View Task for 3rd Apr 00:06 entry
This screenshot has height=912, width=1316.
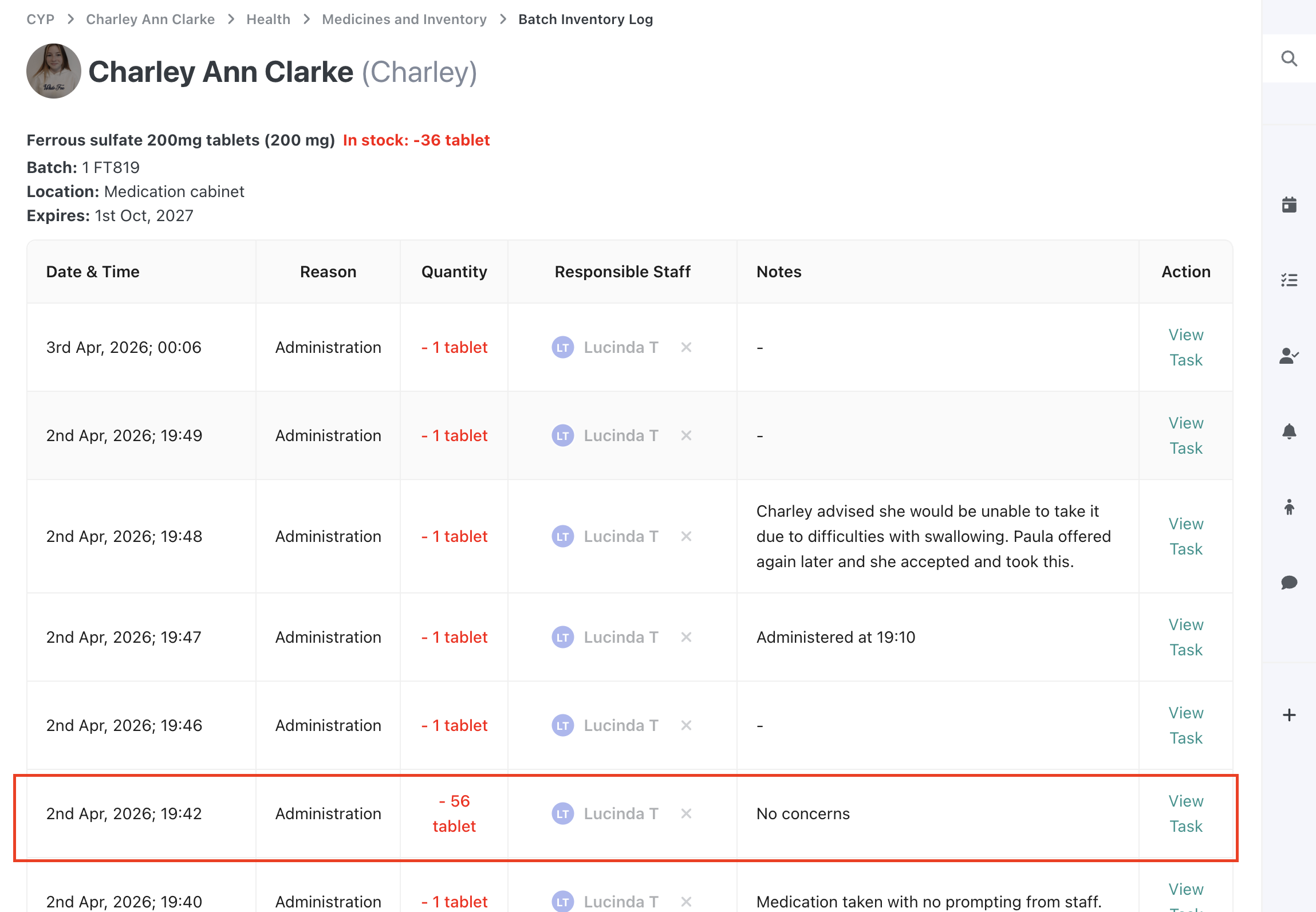(x=1185, y=347)
